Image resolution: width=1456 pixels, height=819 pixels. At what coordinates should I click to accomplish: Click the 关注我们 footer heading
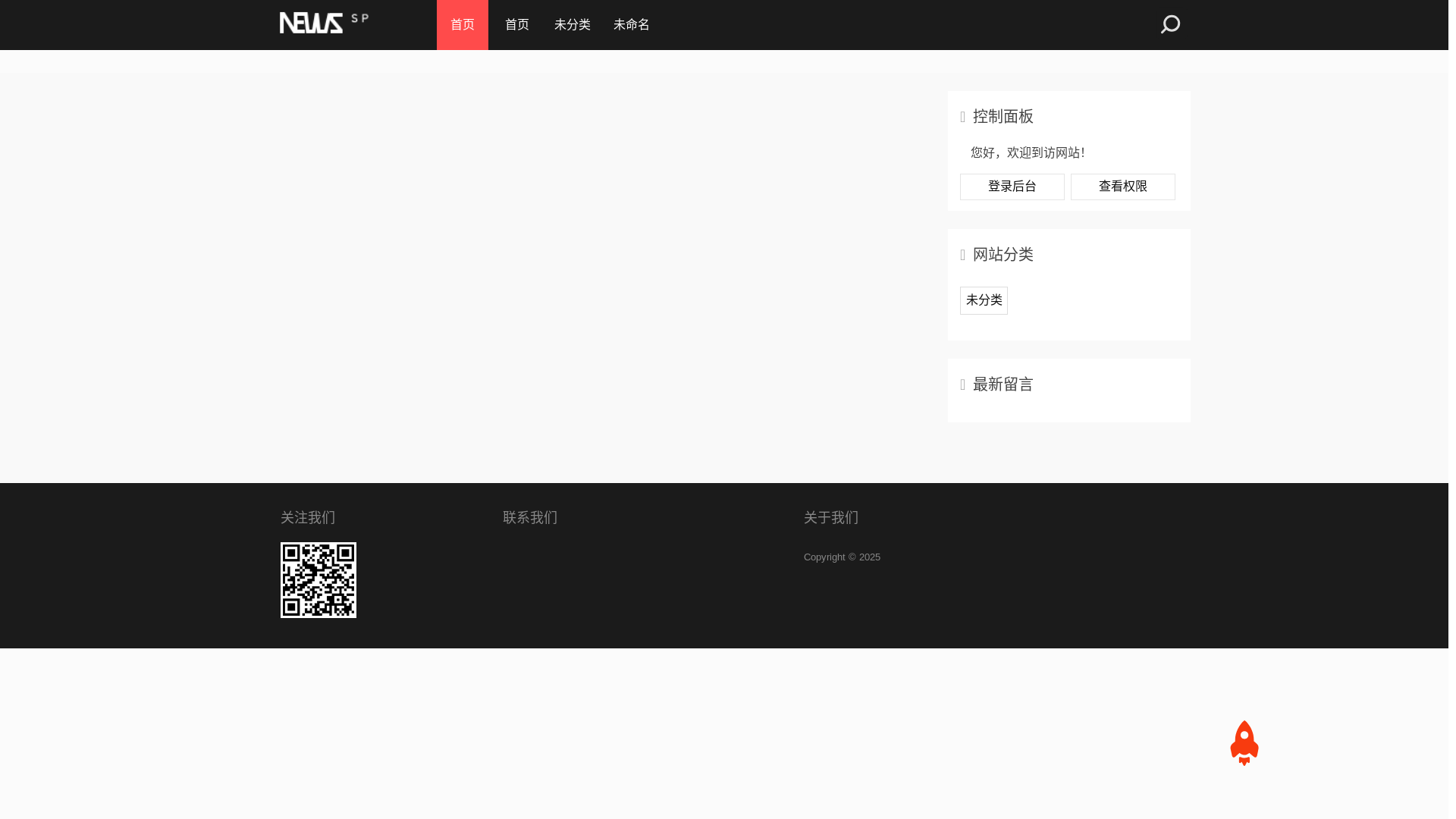(308, 517)
